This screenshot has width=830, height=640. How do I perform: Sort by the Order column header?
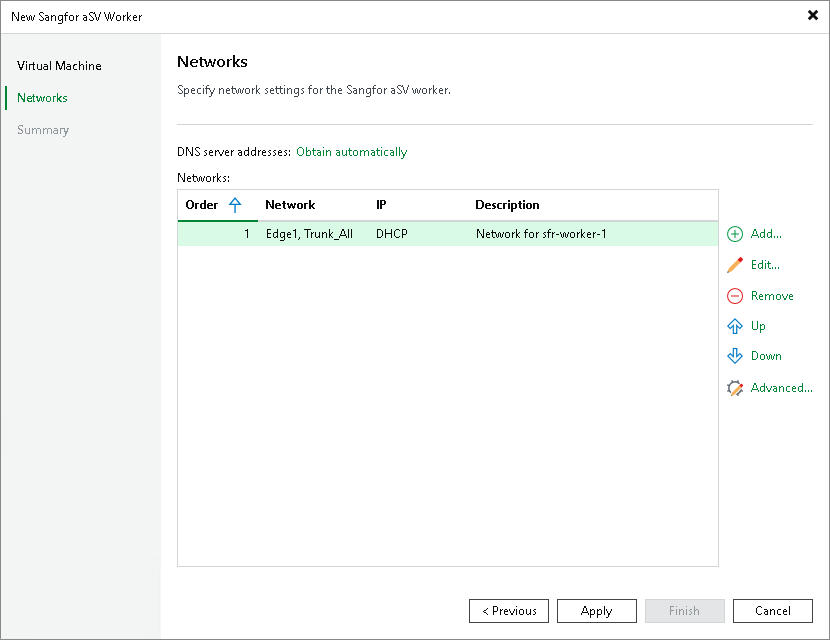(202, 205)
